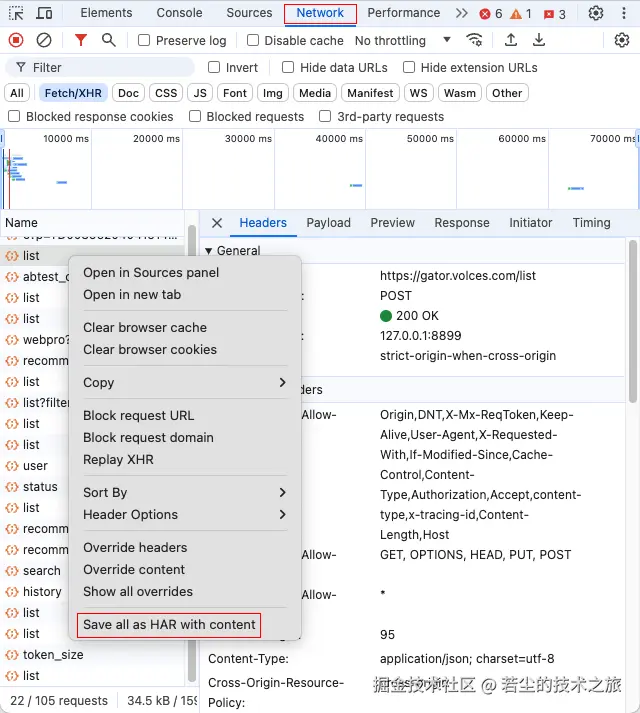Click the timeline overview left handle
640x713 pixels.
2,138
